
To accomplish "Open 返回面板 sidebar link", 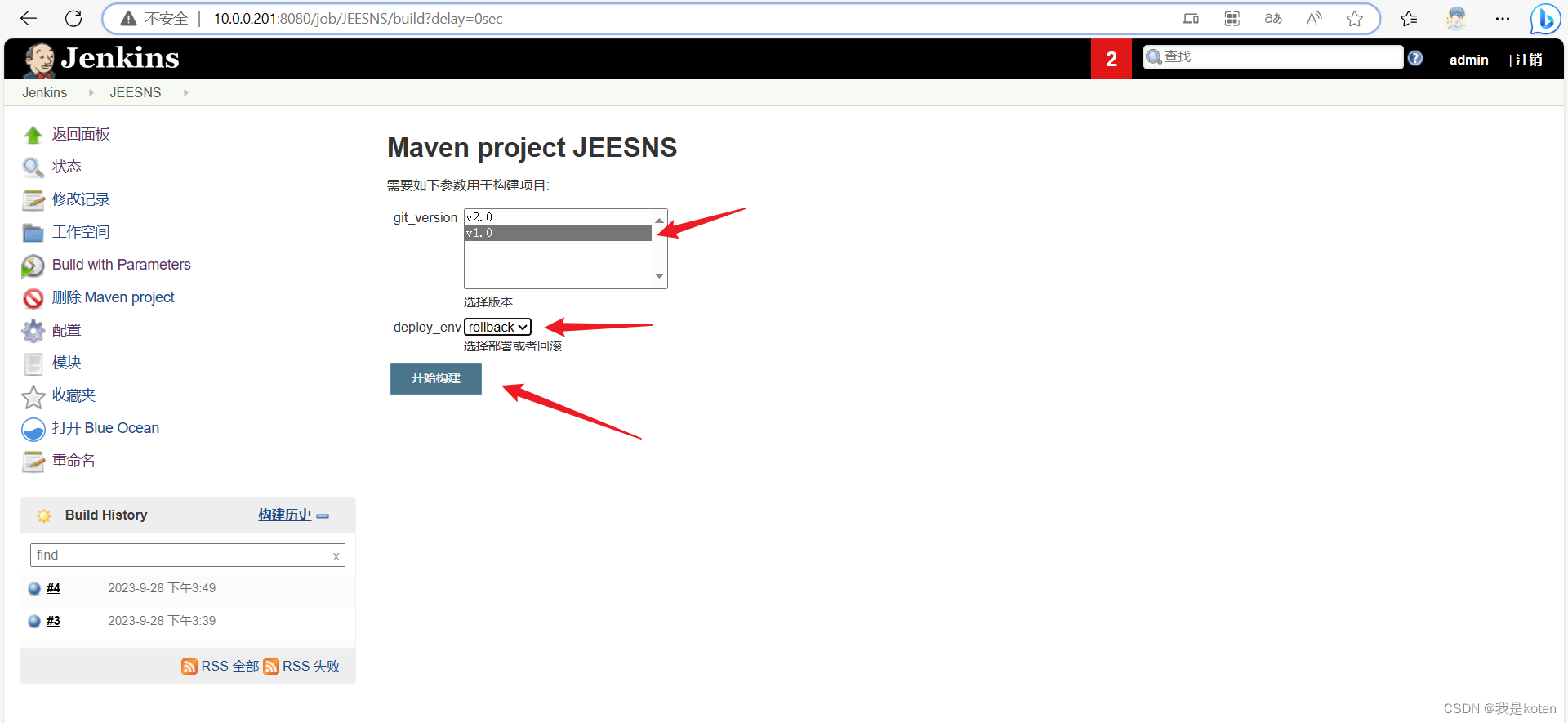I will (81, 134).
